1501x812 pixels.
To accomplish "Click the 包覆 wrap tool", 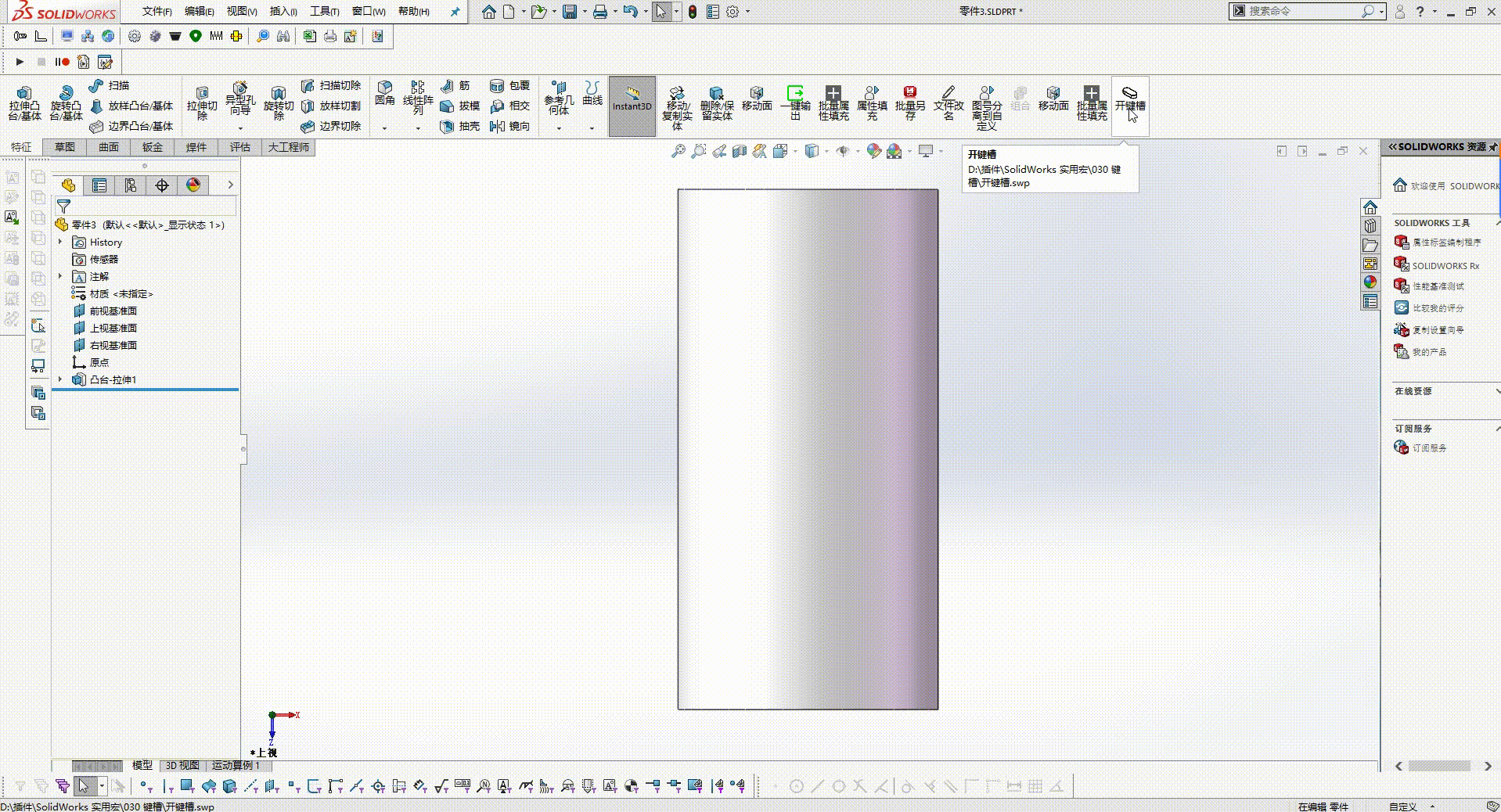I will (509, 85).
